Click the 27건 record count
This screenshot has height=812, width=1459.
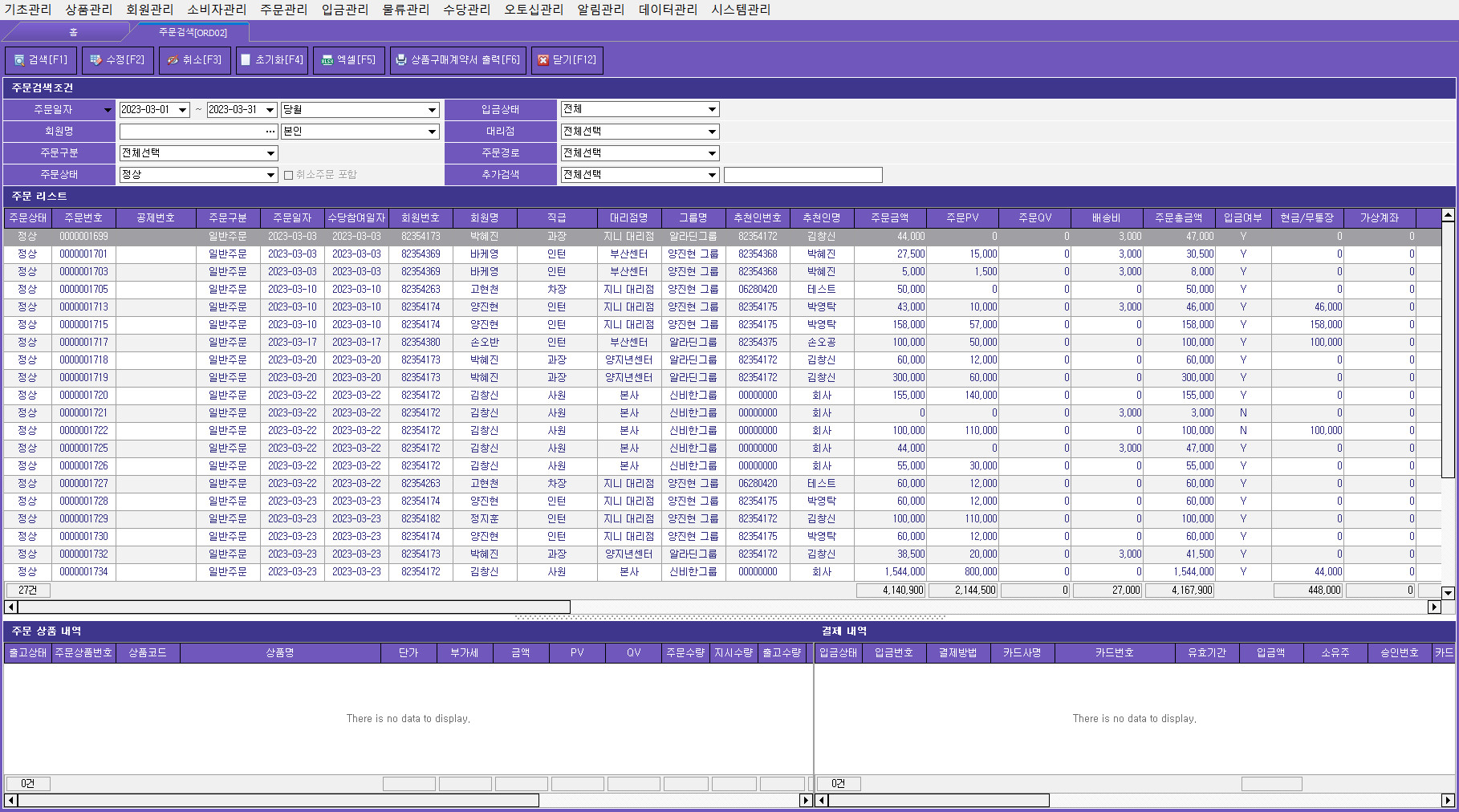coord(28,591)
